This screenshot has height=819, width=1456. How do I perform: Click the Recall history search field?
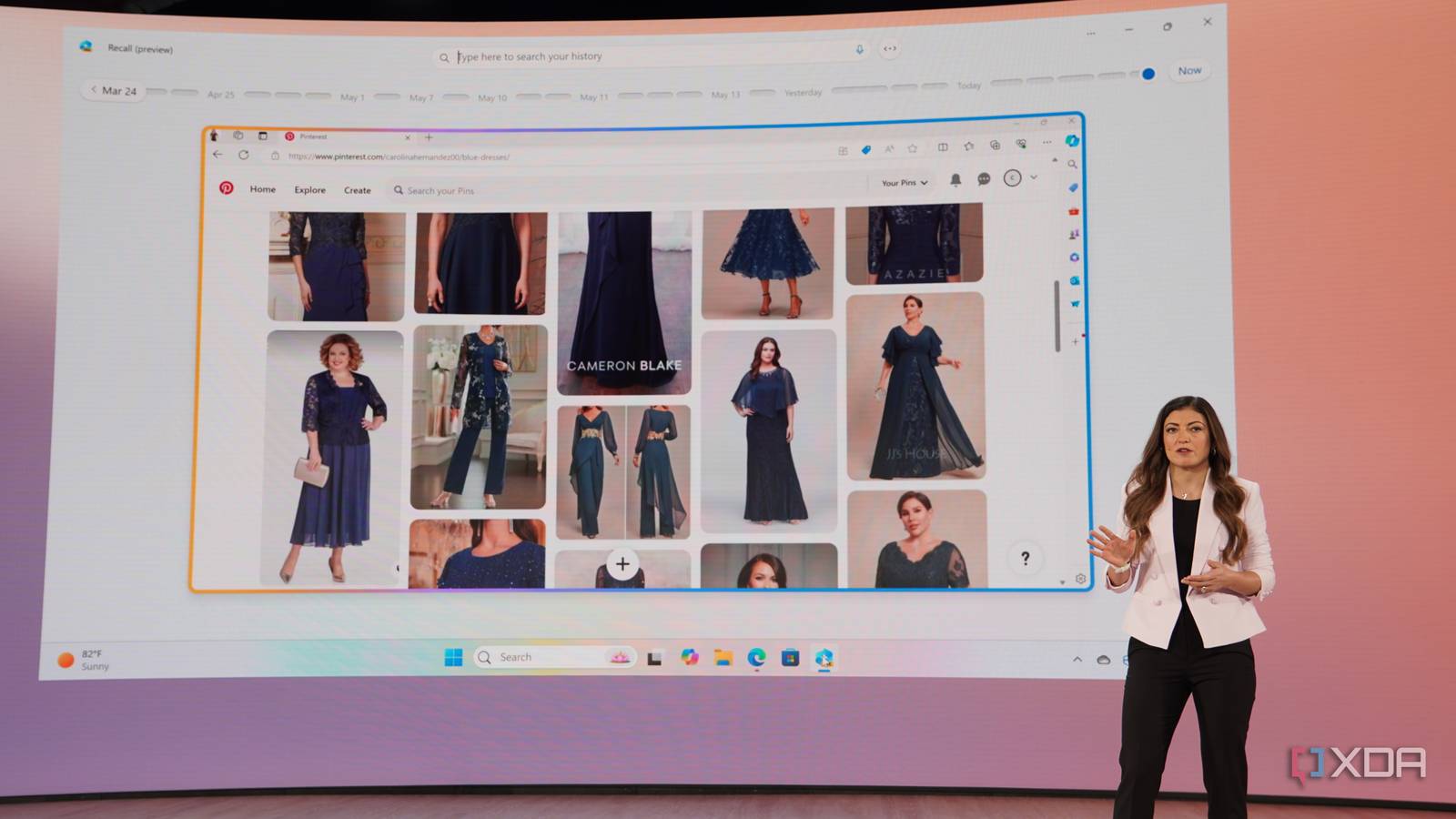[651, 56]
